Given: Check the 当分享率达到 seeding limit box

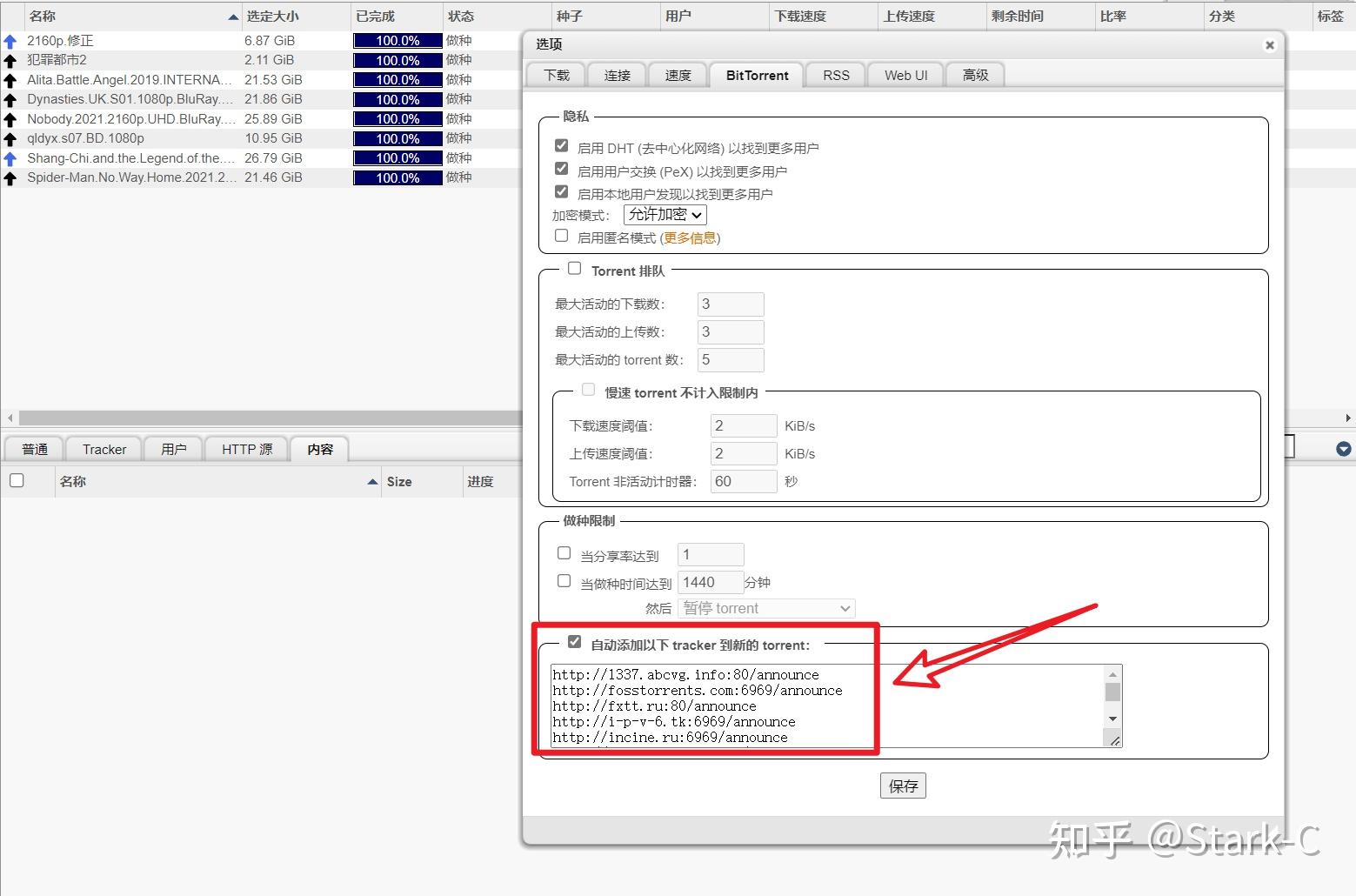Looking at the screenshot, I should (x=564, y=552).
